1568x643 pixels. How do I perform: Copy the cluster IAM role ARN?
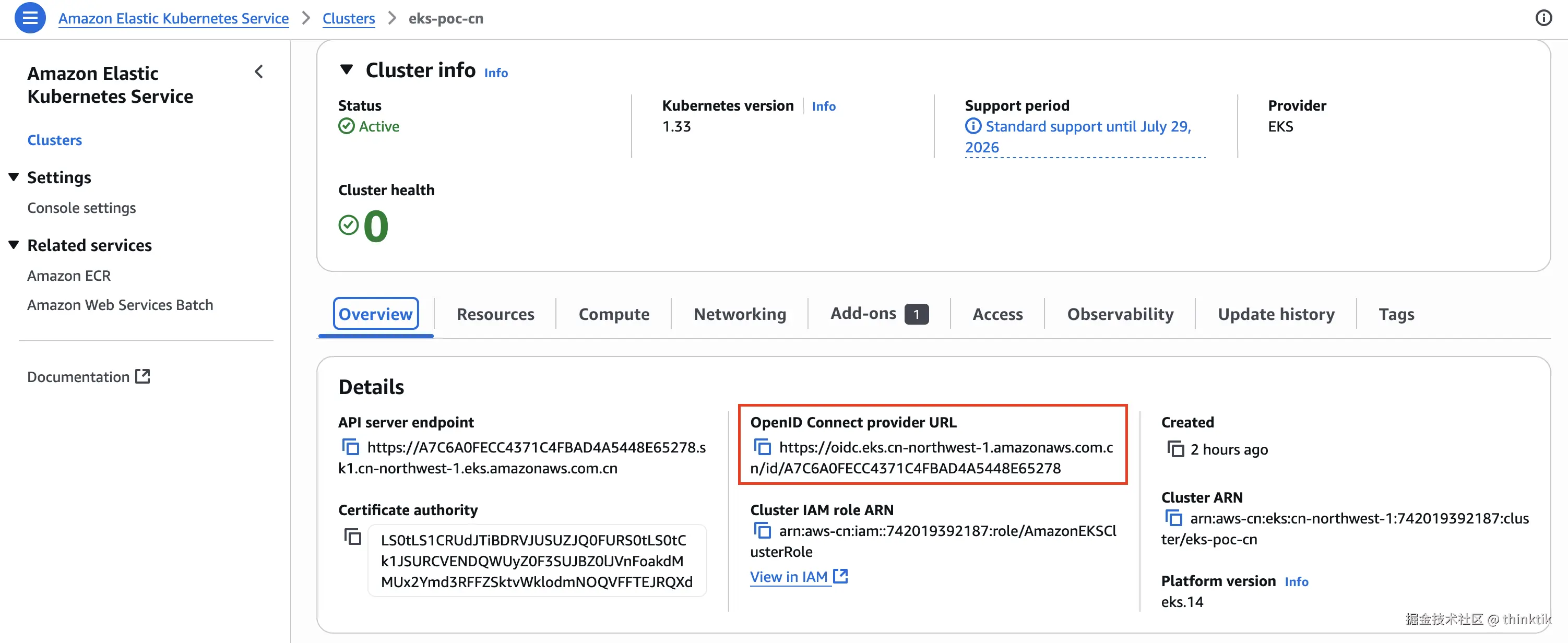pyautogui.click(x=762, y=530)
